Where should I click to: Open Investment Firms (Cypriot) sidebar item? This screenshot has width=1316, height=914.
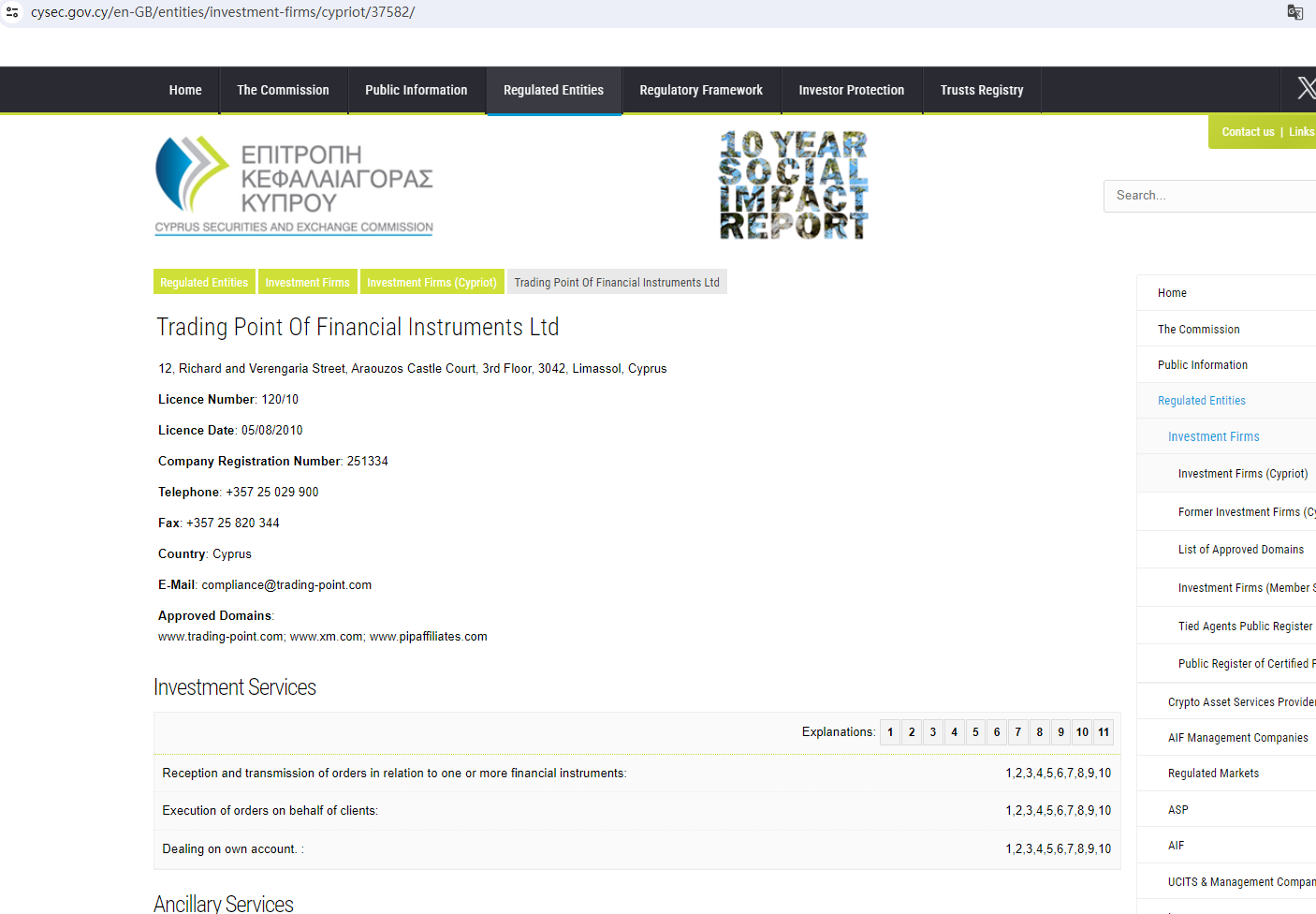[x=1226, y=474]
